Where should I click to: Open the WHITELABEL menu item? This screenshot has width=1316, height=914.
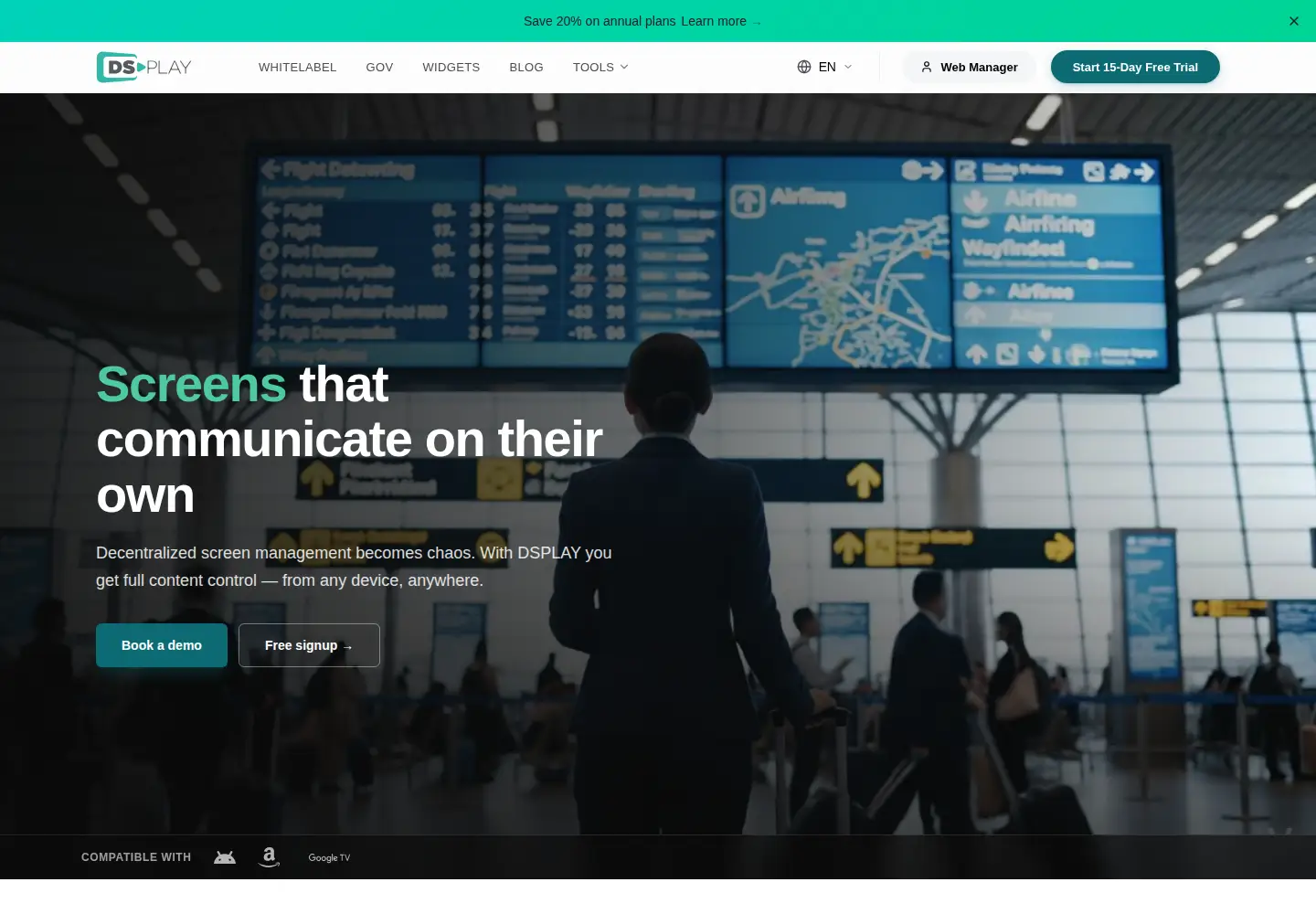(x=297, y=68)
